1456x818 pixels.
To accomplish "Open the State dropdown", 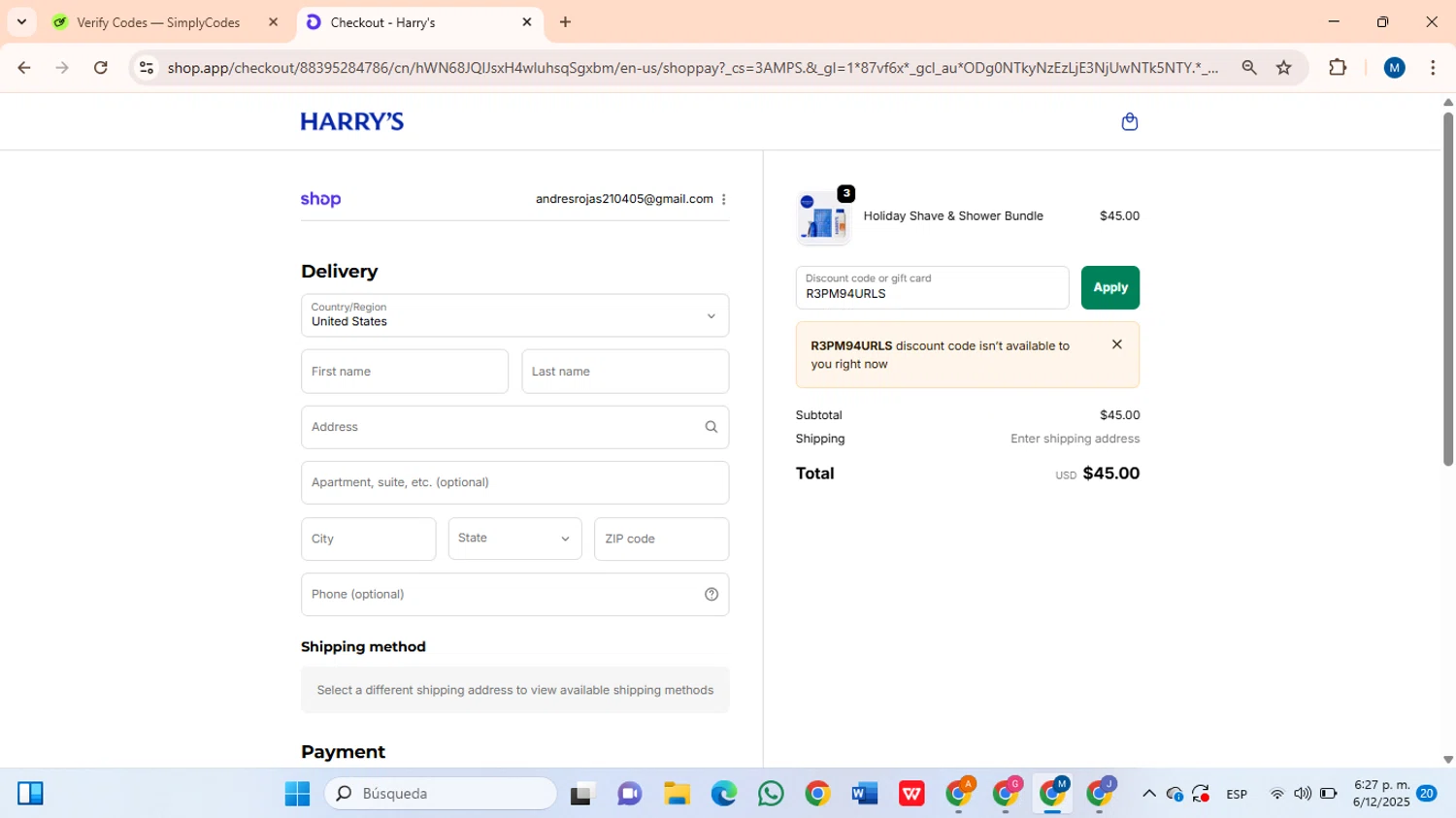I will pyautogui.click(x=514, y=539).
